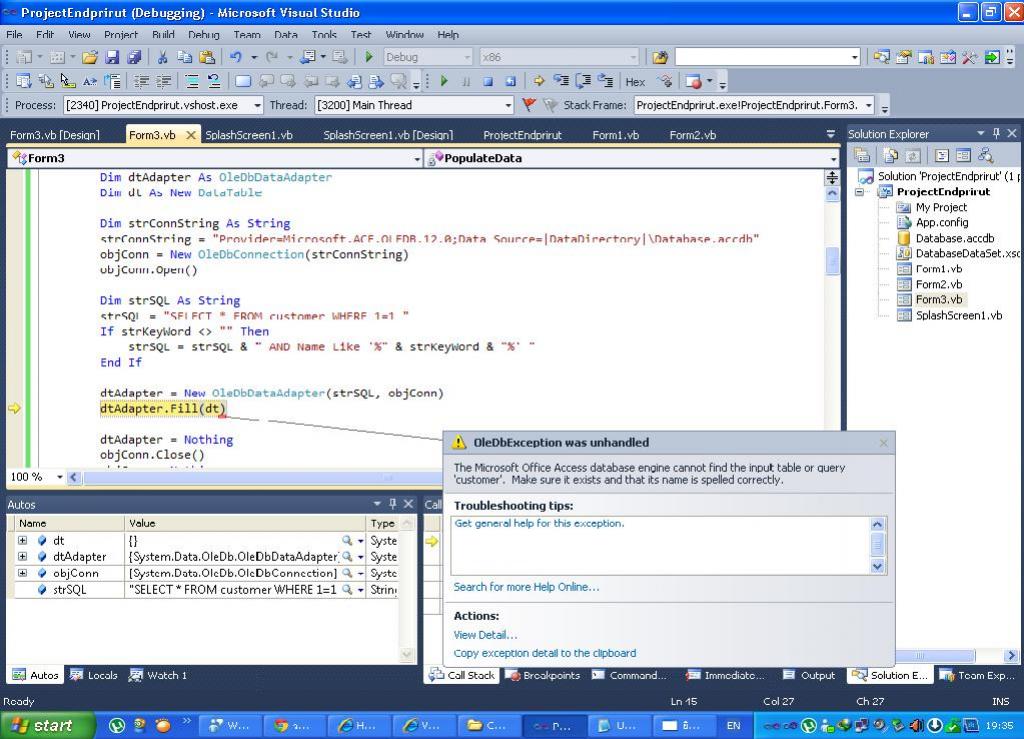
Task: Click the code editor vertical scrollbar thumb
Action: [832, 262]
